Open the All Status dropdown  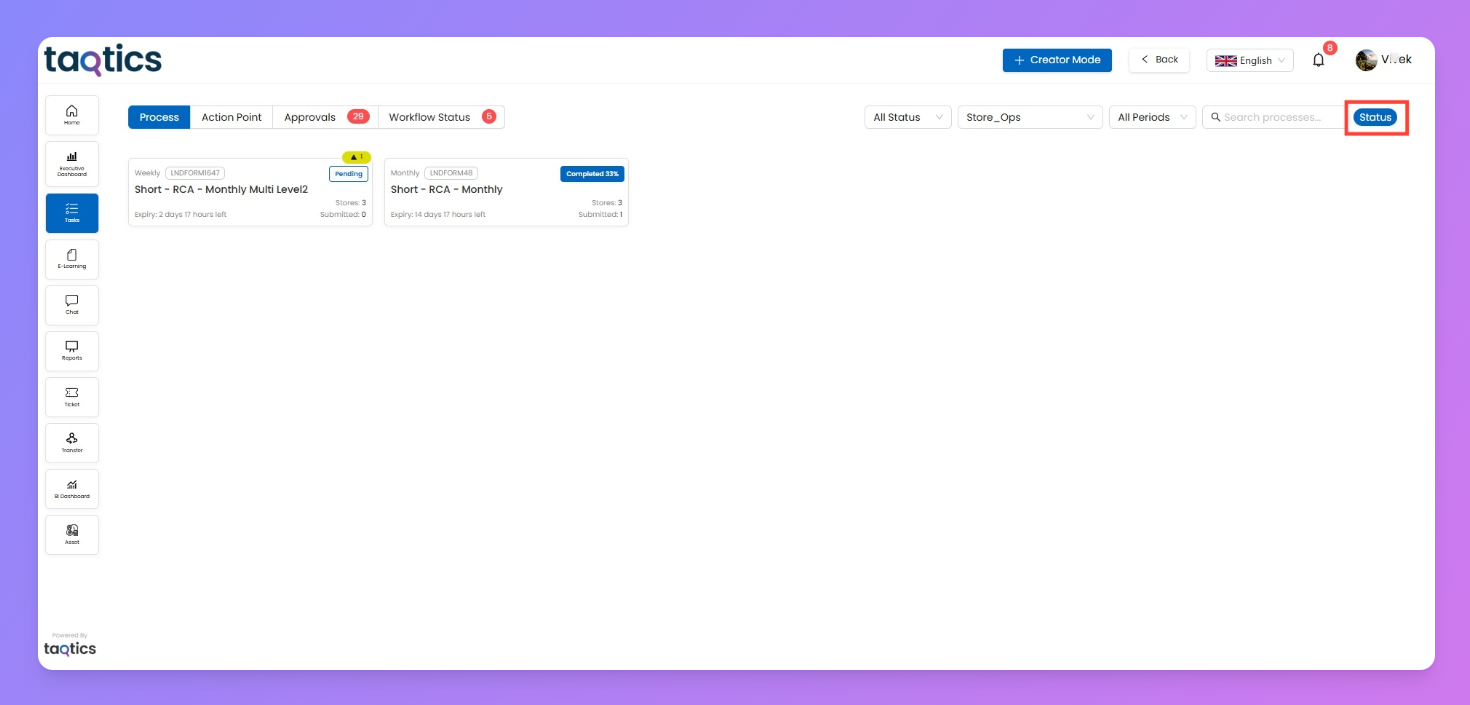[x=908, y=117]
